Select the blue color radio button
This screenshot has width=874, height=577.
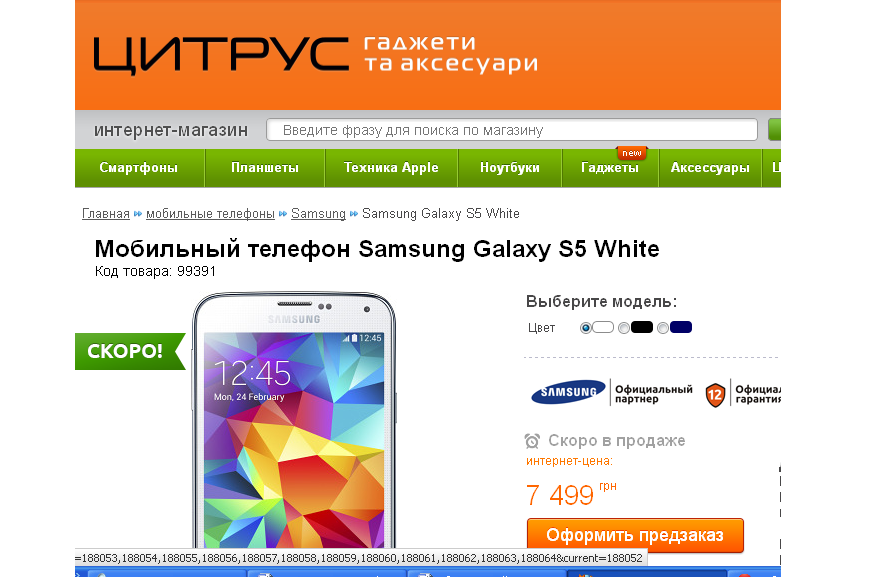coord(663,328)
